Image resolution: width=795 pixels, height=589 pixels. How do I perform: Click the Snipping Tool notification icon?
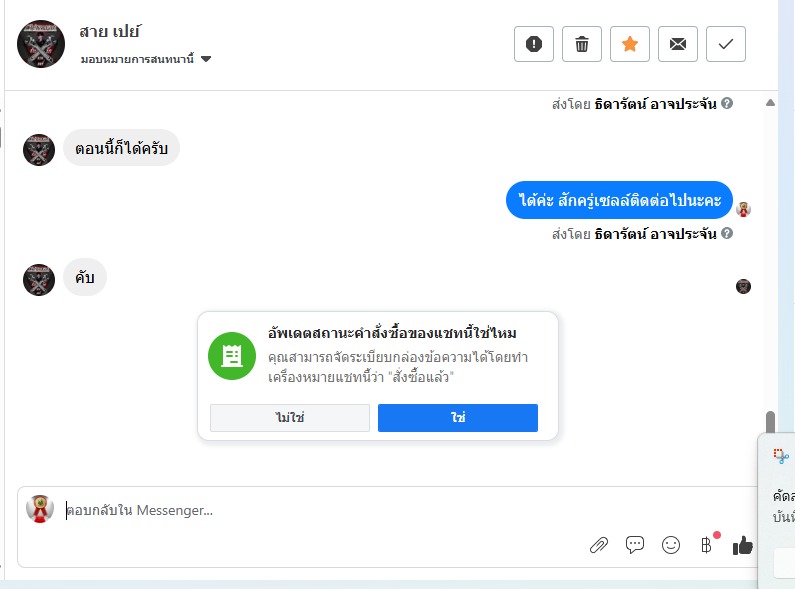(x=781, y=455)
